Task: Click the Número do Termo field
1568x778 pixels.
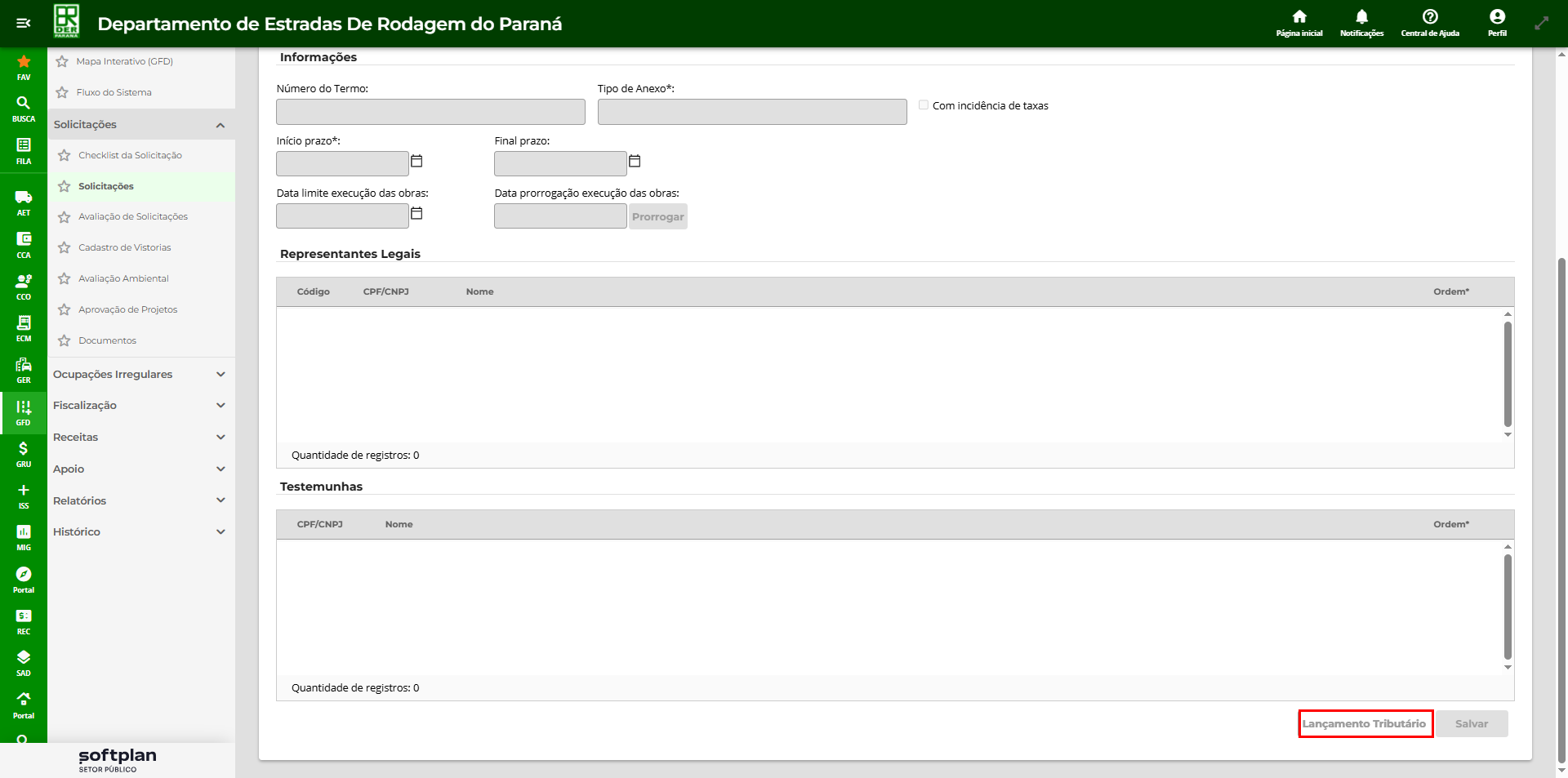Action: click(x=430, y=112)
